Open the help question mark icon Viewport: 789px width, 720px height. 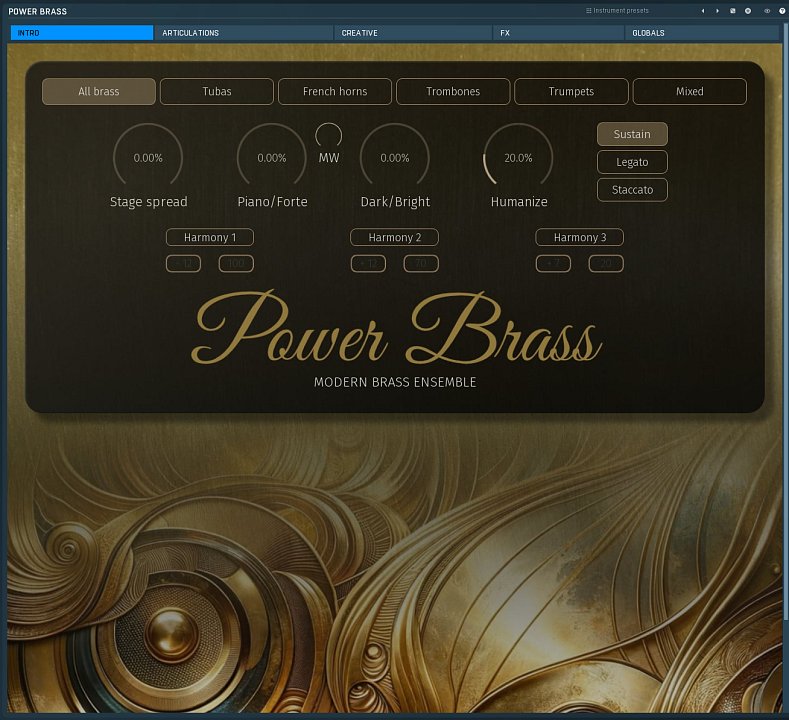(782, 11)
